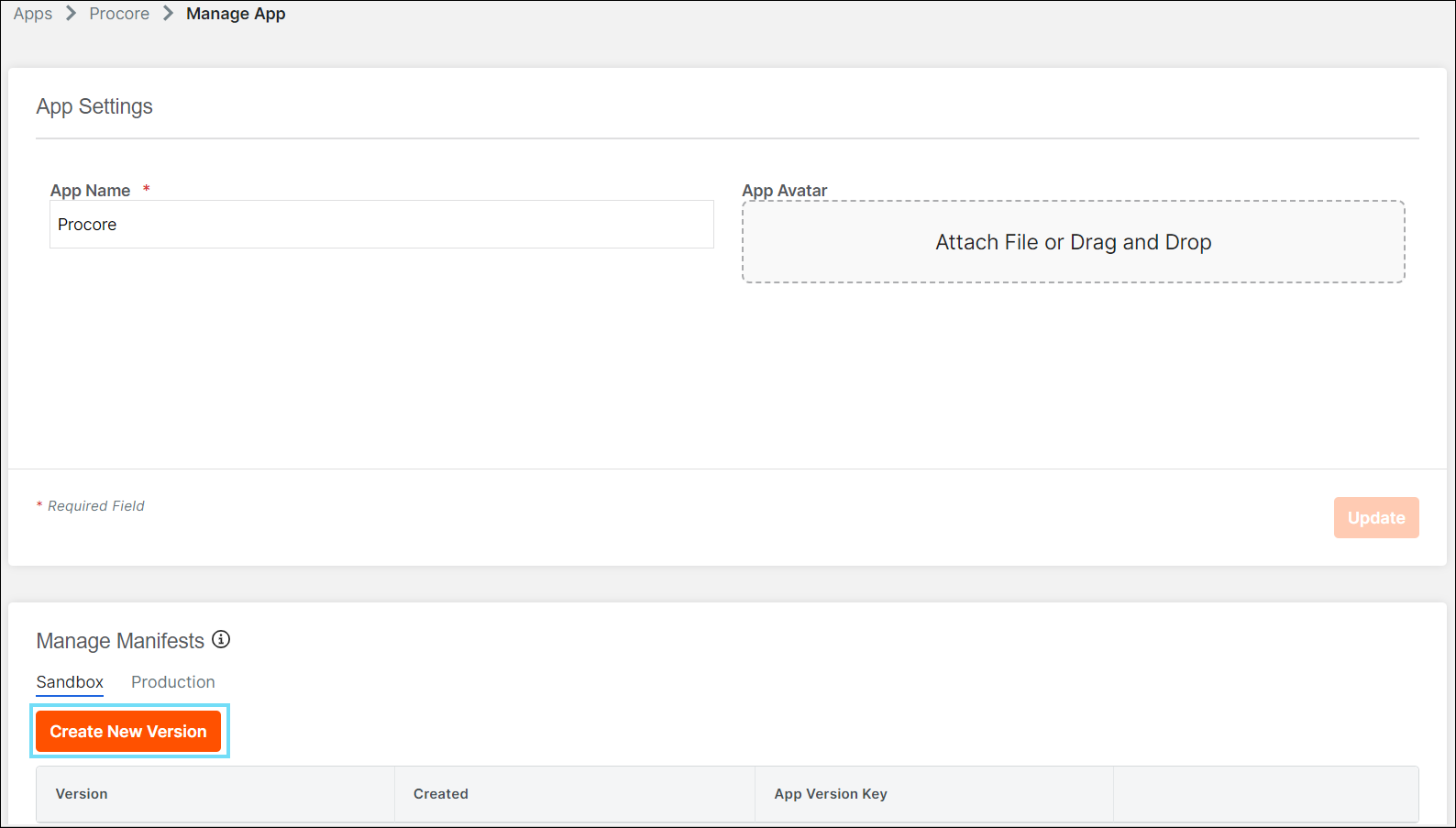Open the Attach File or Drag and Drop area

point(1073,242)
